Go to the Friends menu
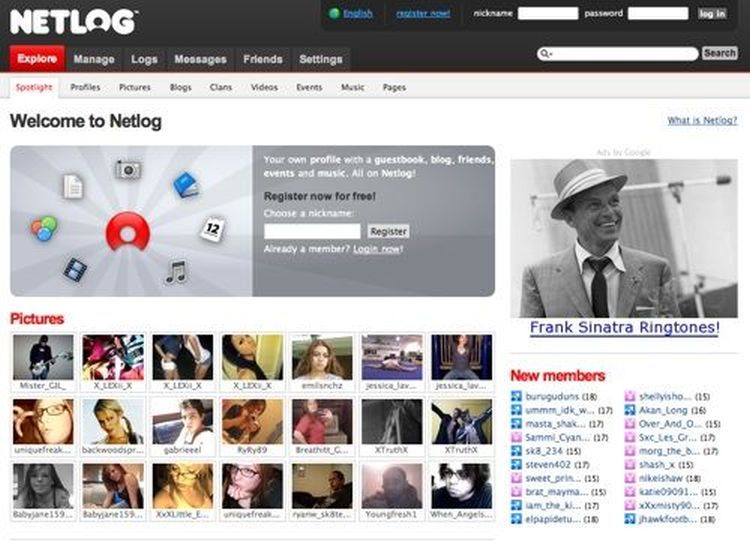The width and height of the screenshot is (750, 543). point(263,59)
